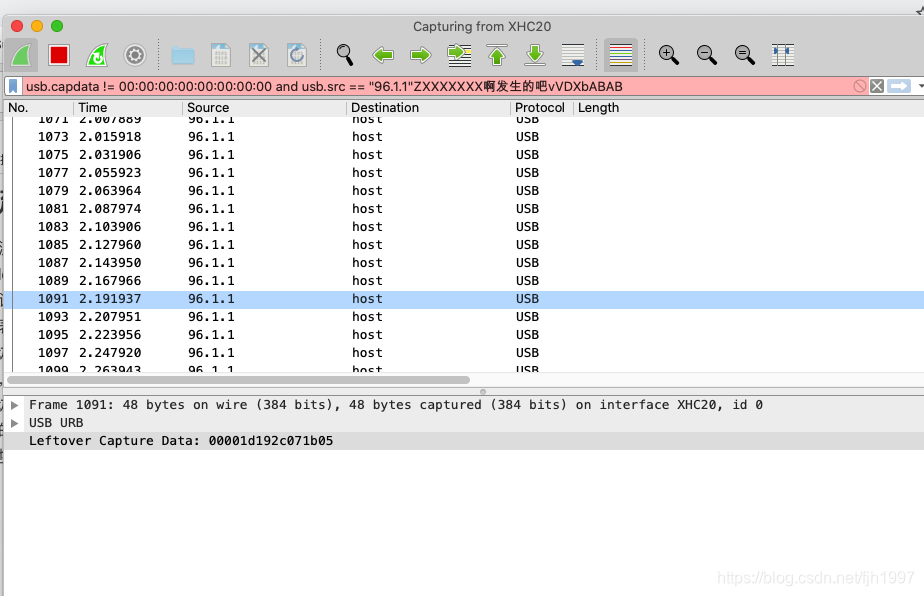The image size is (924, 596).
Task: Stop the running capture with red square
Action: pyautogui.click(x=59, y=55)
